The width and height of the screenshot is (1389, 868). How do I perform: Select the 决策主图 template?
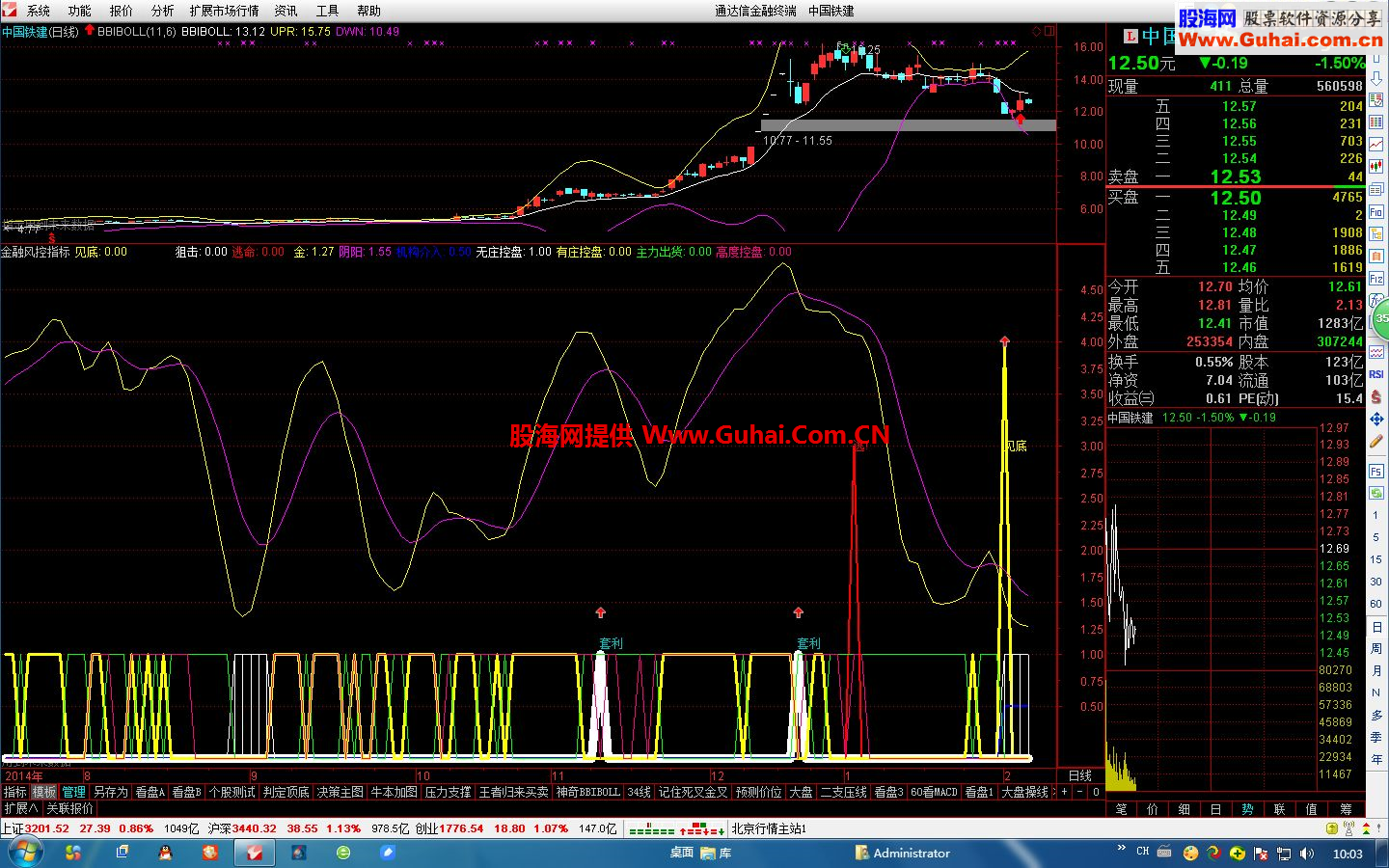(340, 792)
